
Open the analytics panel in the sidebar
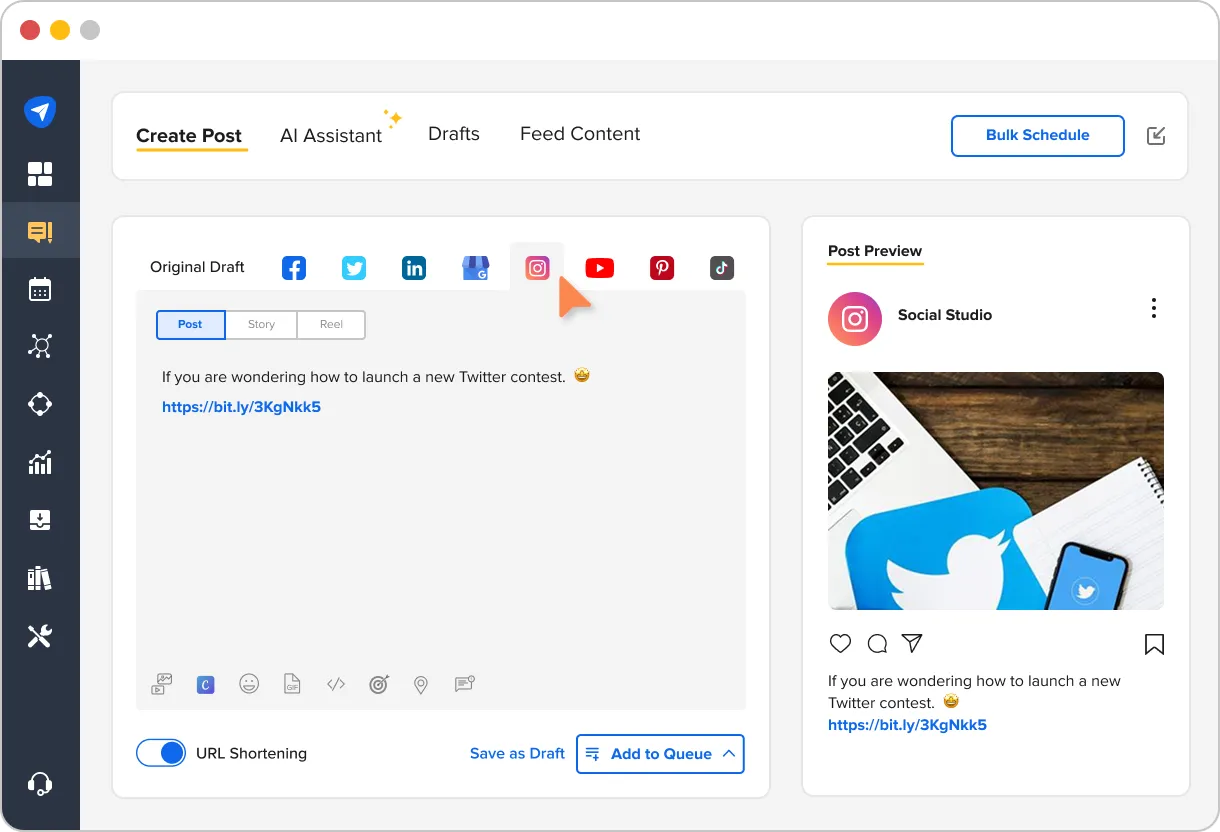[x=40, y=462]
